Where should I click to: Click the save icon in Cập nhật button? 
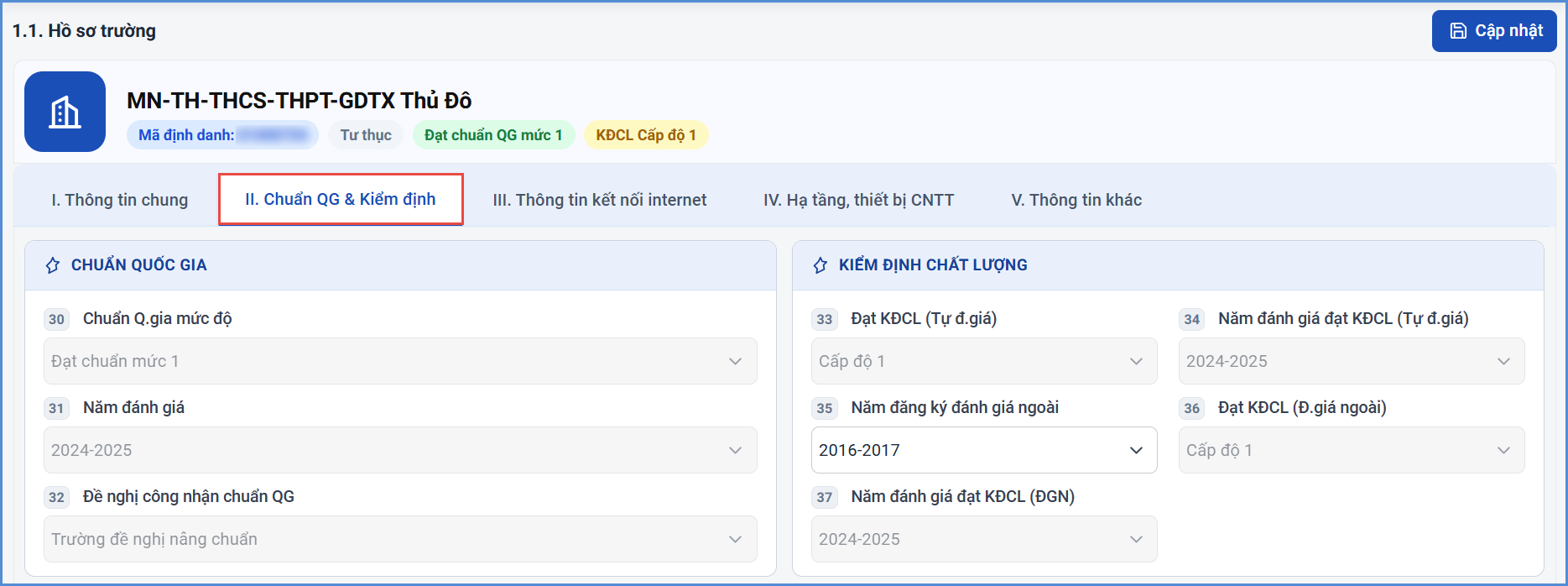coord(1459,31)
